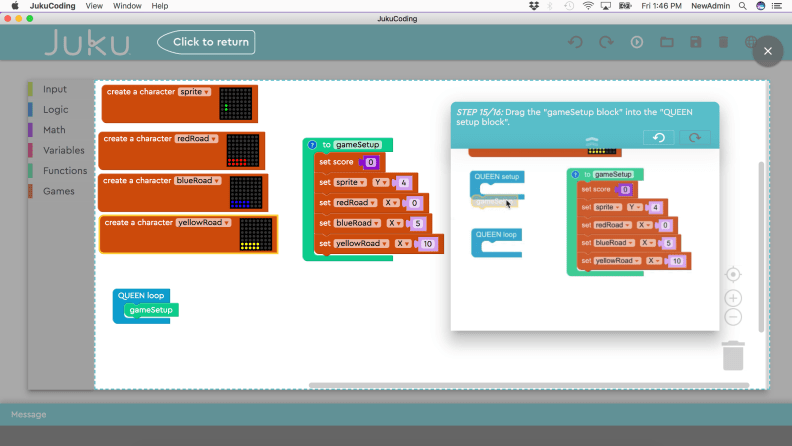Select the Variables category in the toolbox

pos(63,150)
